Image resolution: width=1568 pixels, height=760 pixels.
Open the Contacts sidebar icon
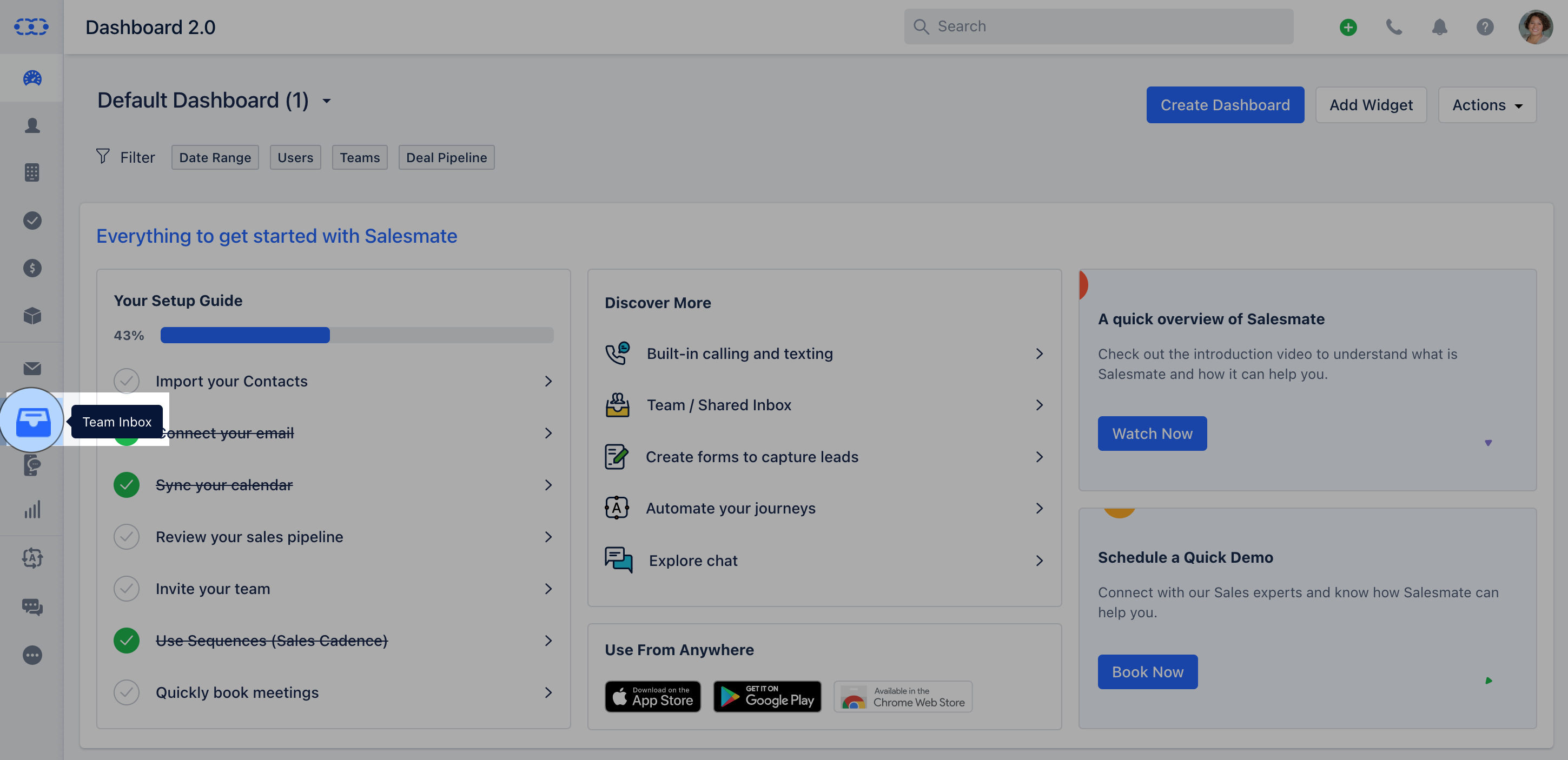[x=32, y=125]
